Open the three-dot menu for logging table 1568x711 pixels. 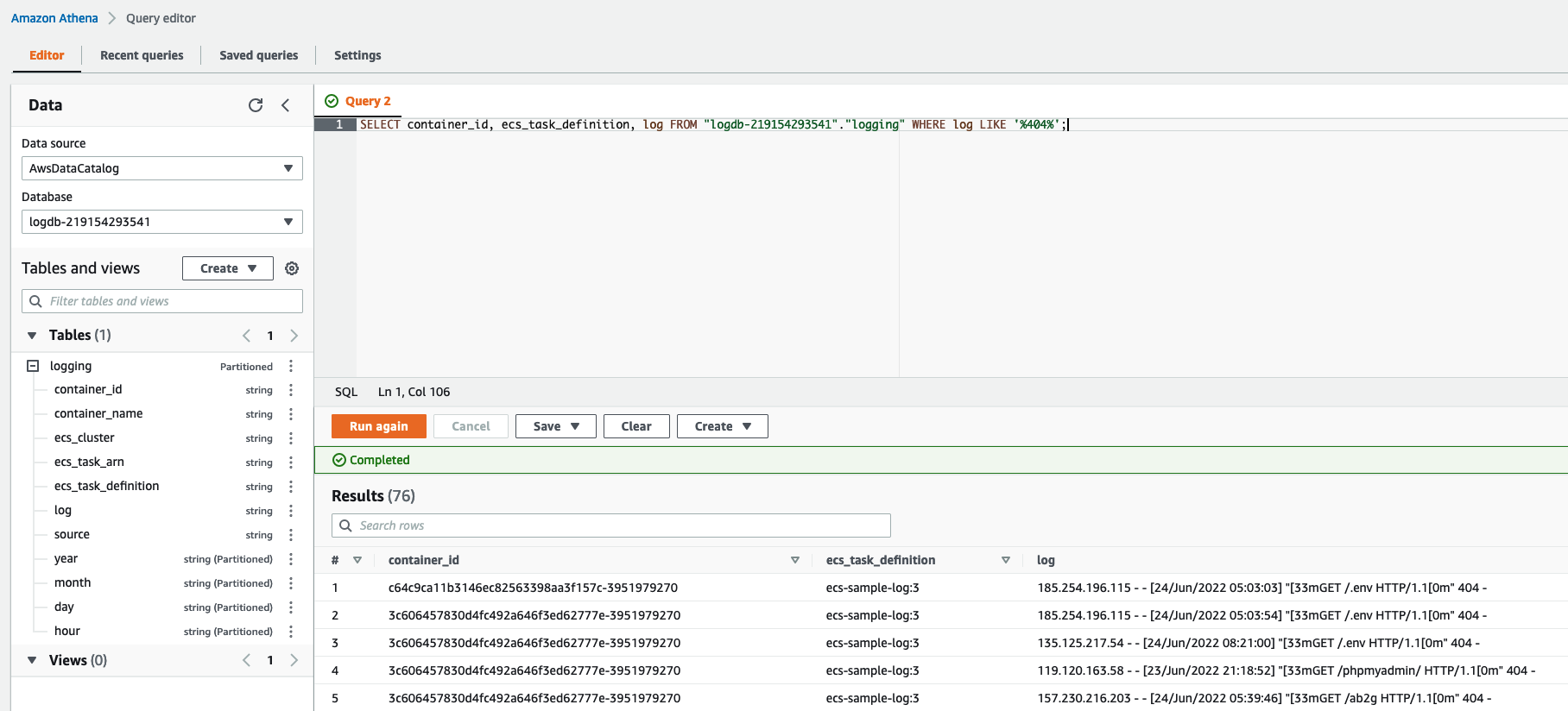click(291, 366)
